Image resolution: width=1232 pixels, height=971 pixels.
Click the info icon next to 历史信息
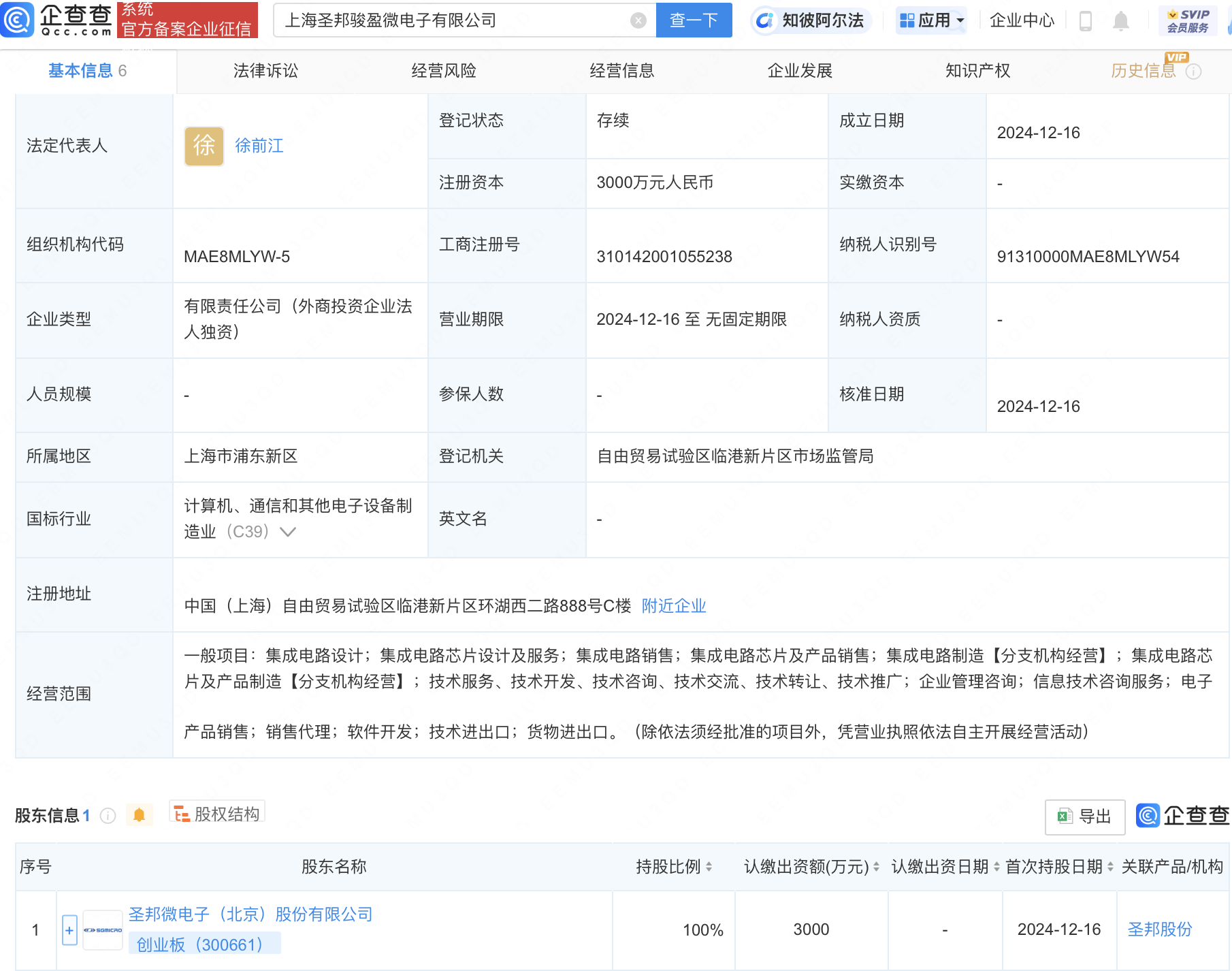click(x=1194, y=71)
